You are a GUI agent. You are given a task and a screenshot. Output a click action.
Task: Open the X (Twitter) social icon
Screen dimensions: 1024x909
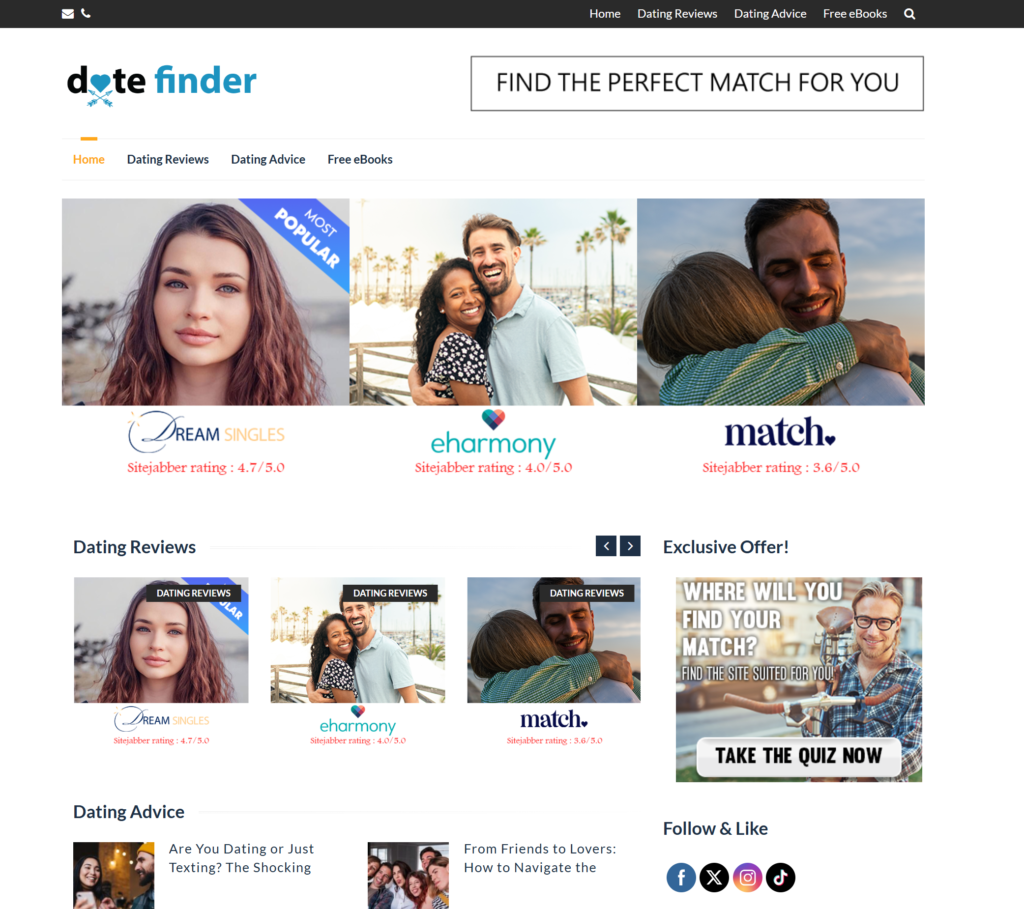(714, 877)
